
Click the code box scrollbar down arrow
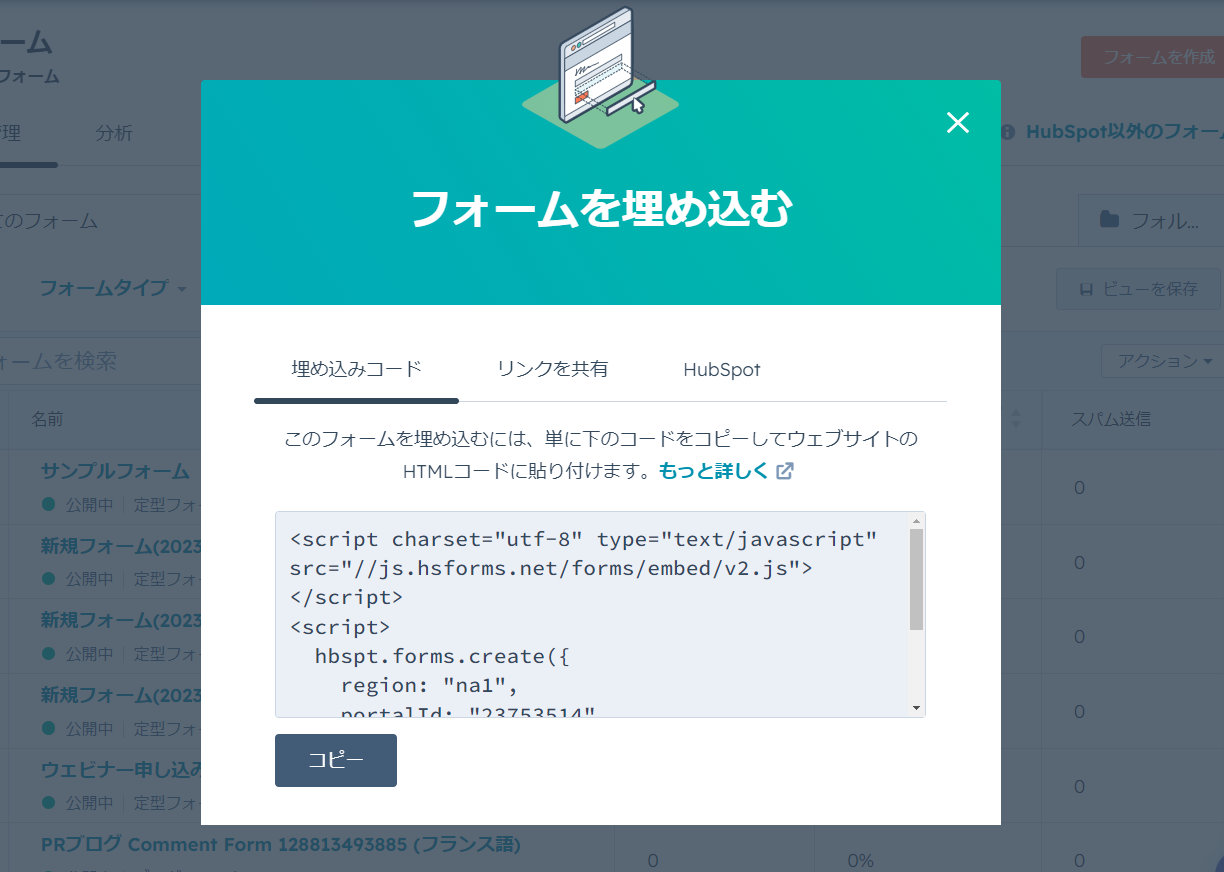tap(916, 708)
